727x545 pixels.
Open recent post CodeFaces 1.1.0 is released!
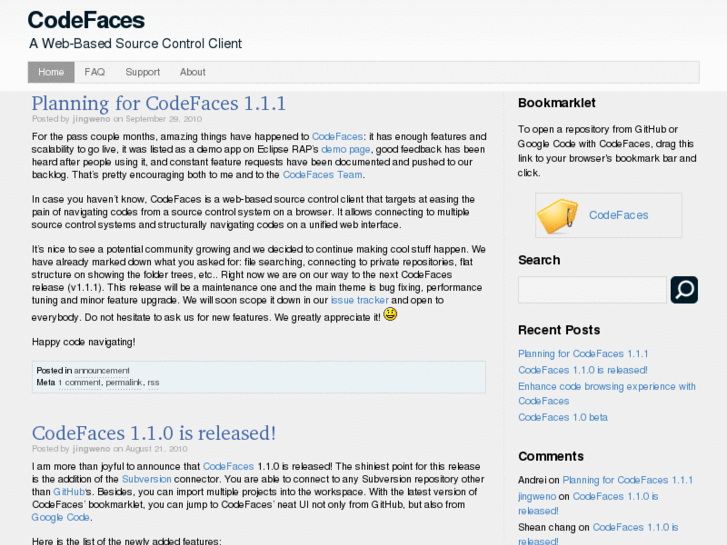(582, 370)
